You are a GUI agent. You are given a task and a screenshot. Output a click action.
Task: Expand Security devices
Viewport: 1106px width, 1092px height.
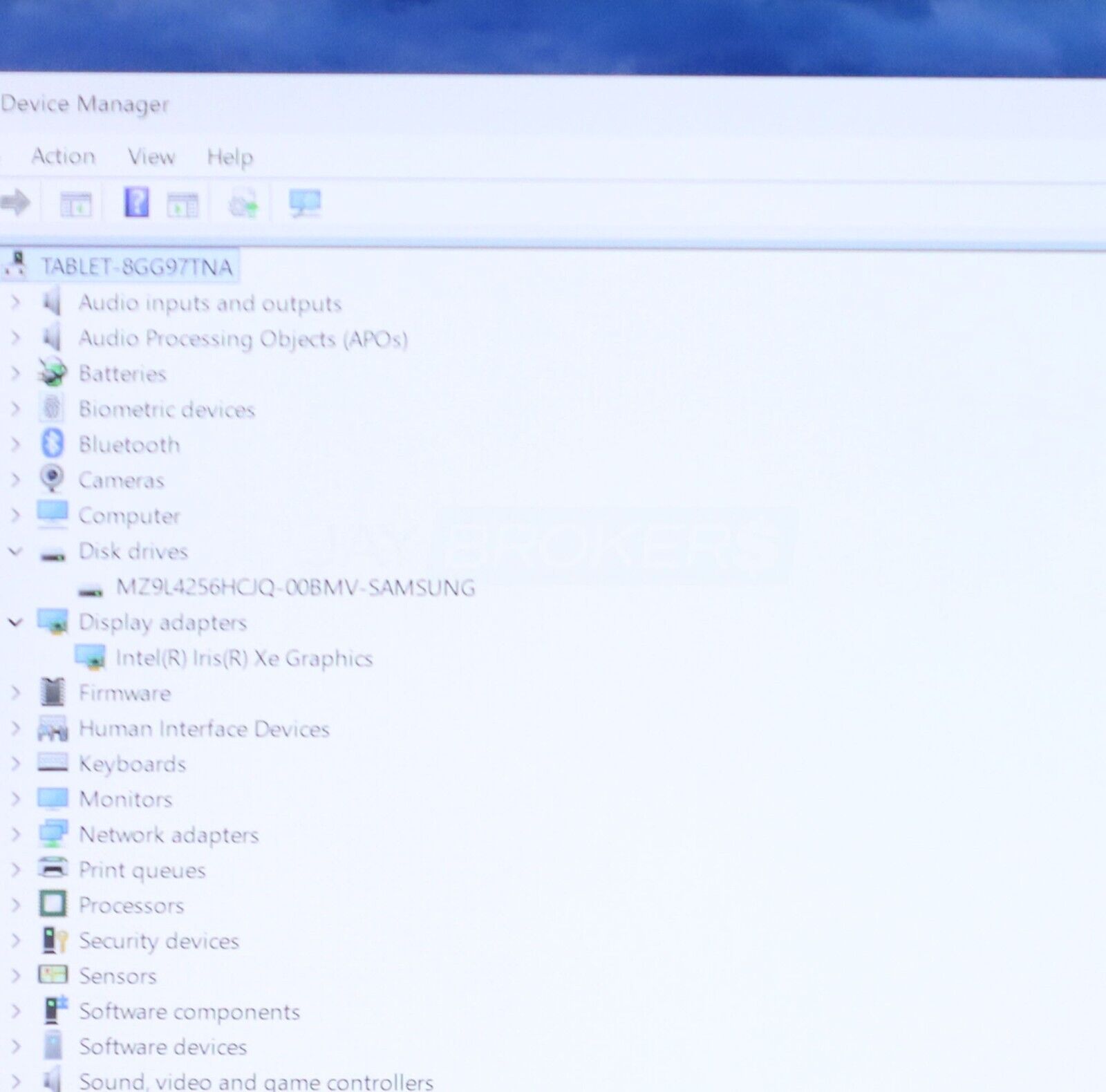pyautogui.click(x=15, y=940)
